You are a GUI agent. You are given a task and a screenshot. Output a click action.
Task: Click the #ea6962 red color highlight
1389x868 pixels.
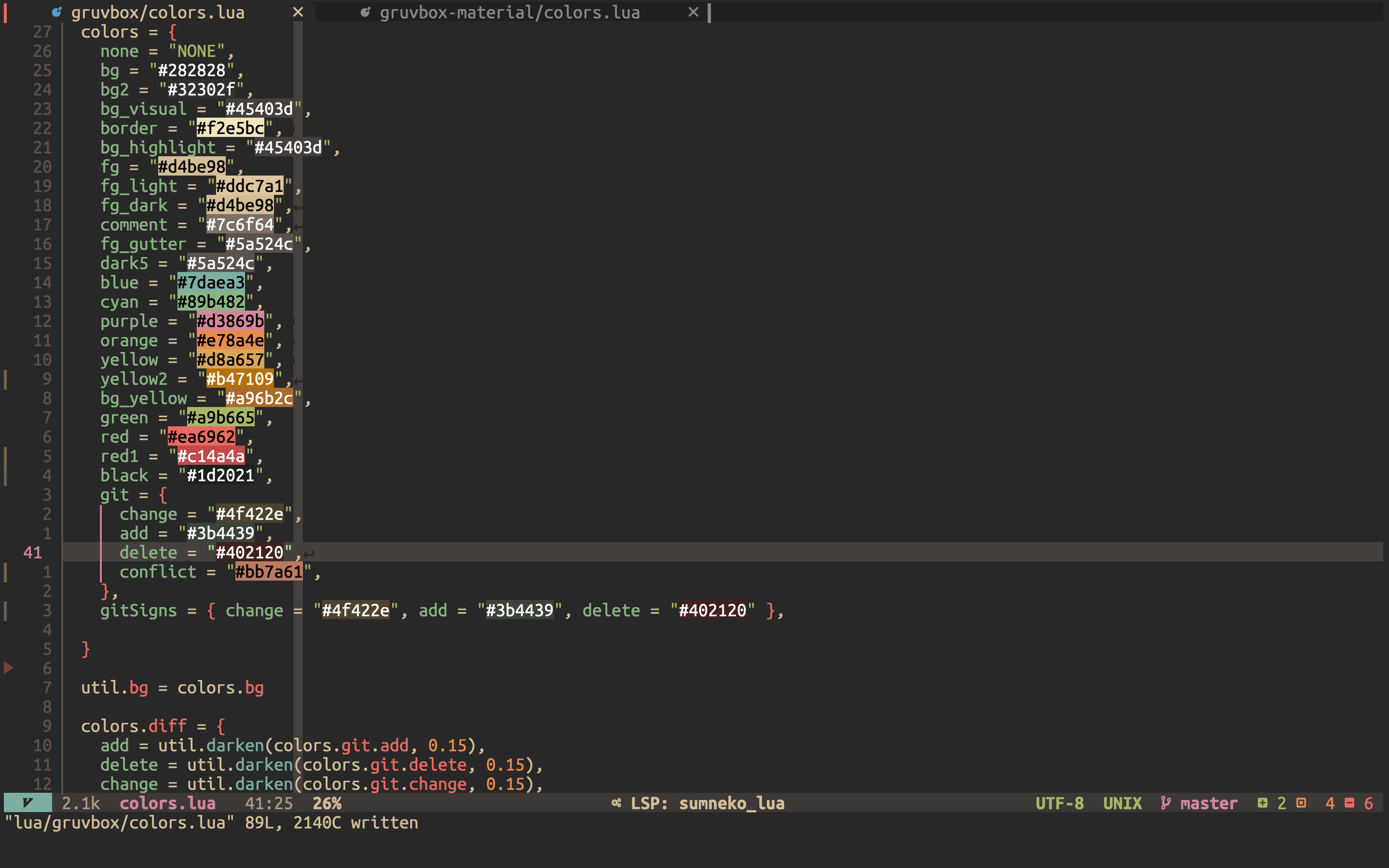coord(202,437)
